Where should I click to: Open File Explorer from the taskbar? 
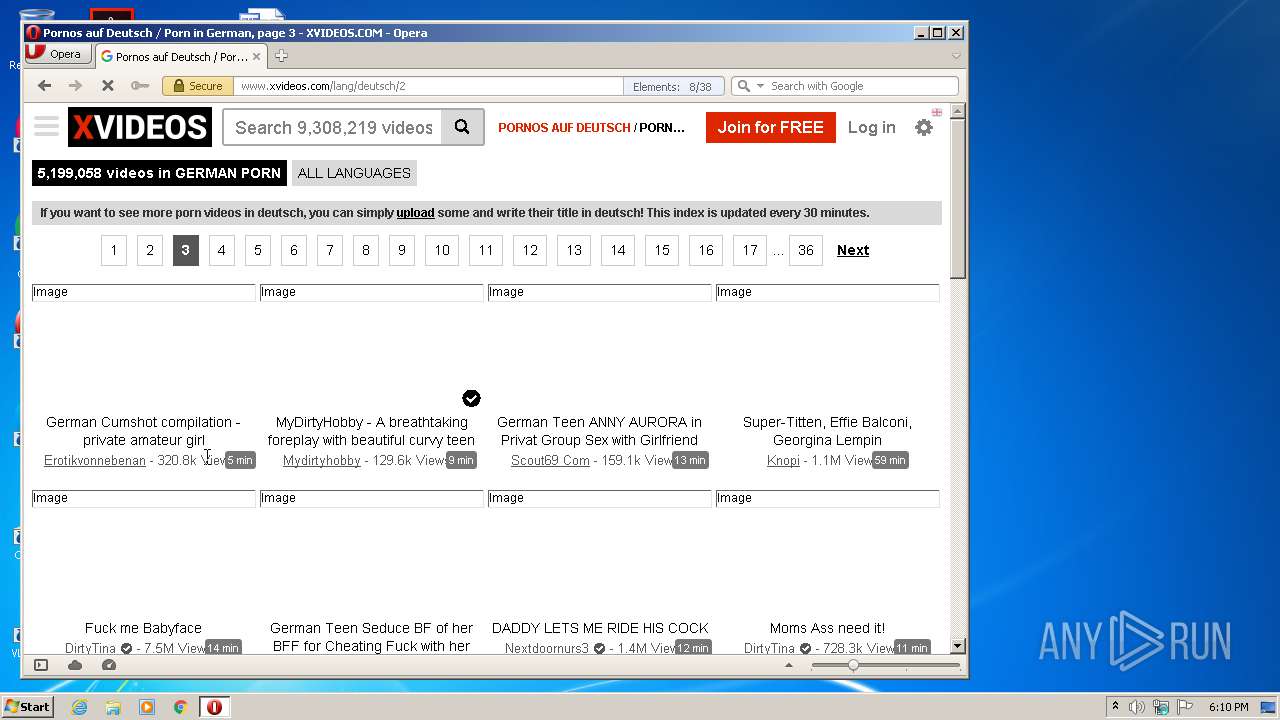click(113, 707)
